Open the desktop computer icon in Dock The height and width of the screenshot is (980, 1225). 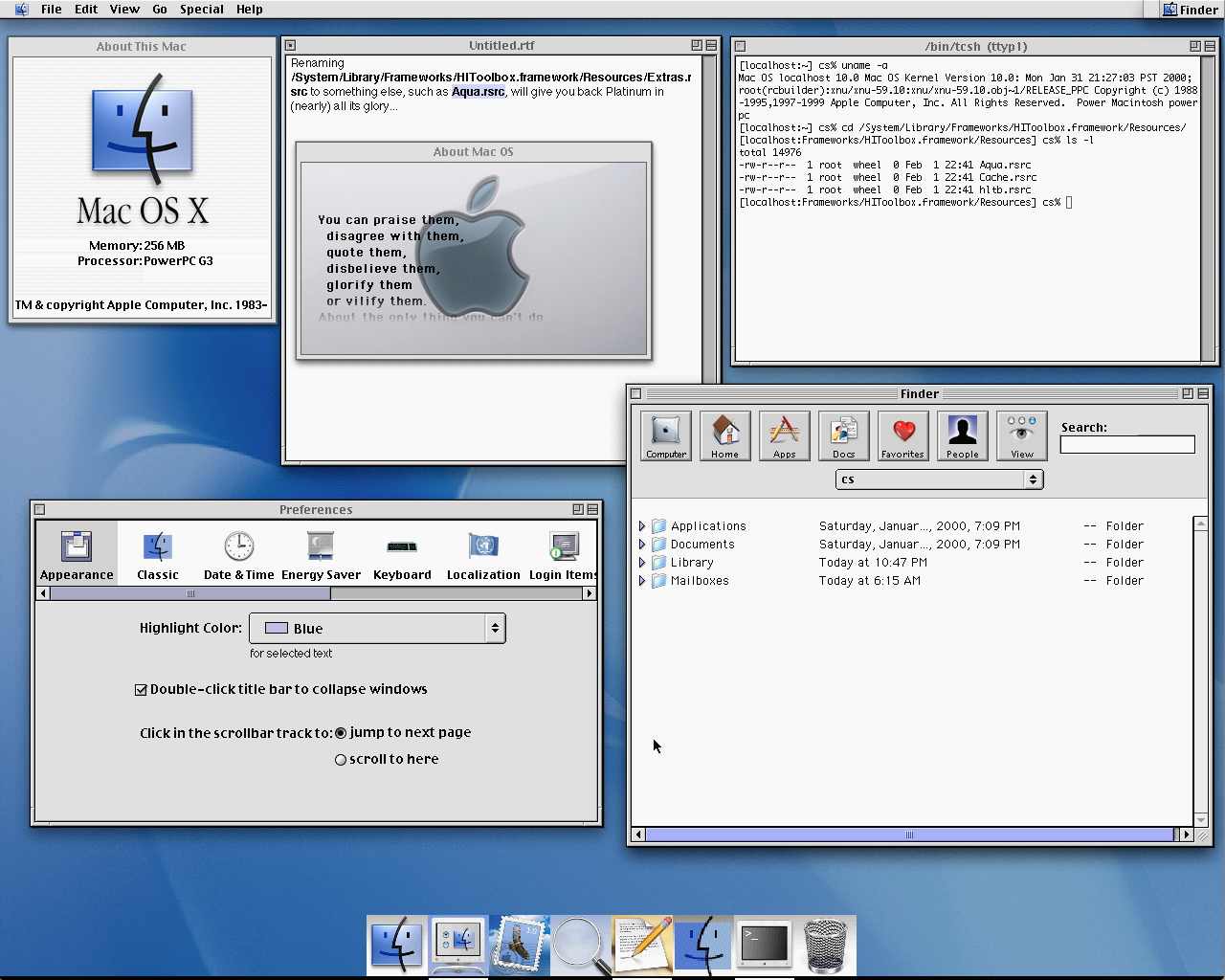(458, 945)
